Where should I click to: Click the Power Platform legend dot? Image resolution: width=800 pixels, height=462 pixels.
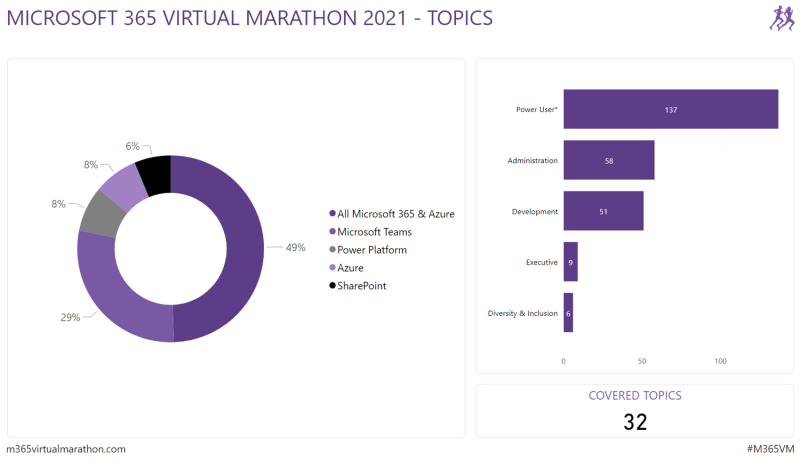(x=332, y=249)
